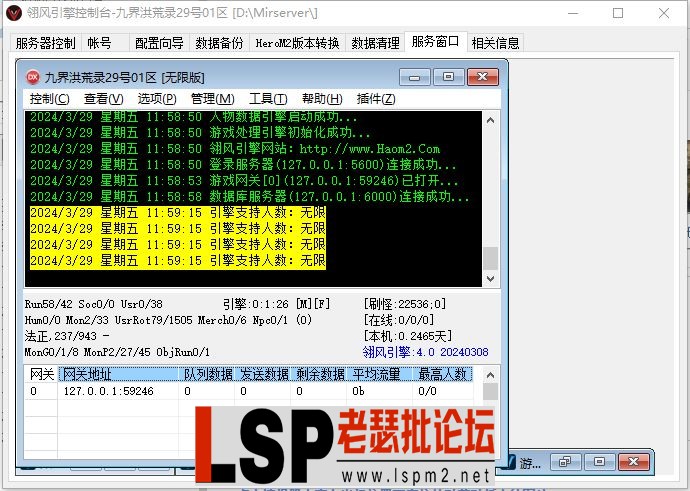This screenshot has width=690, height=491.
Task: Click the 队列数据 column header
Action: [207, 374]
